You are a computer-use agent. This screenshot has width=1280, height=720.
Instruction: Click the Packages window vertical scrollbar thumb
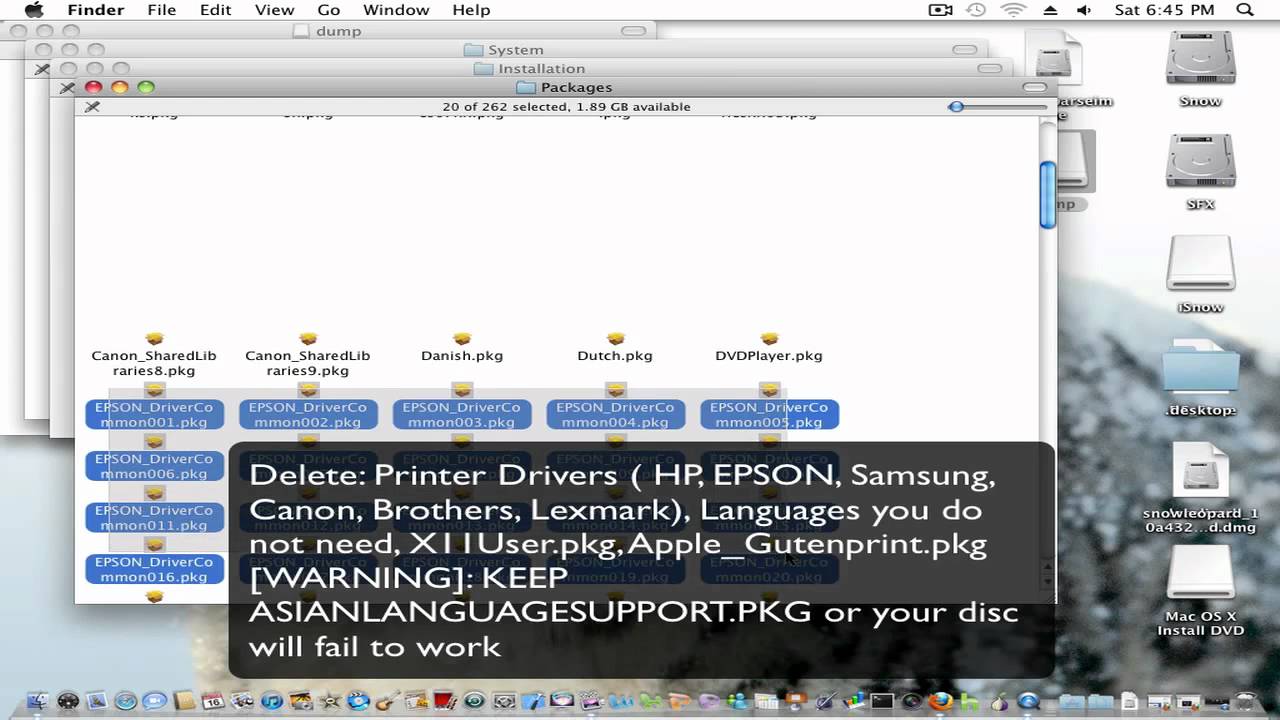click(x=1047, y=196)
